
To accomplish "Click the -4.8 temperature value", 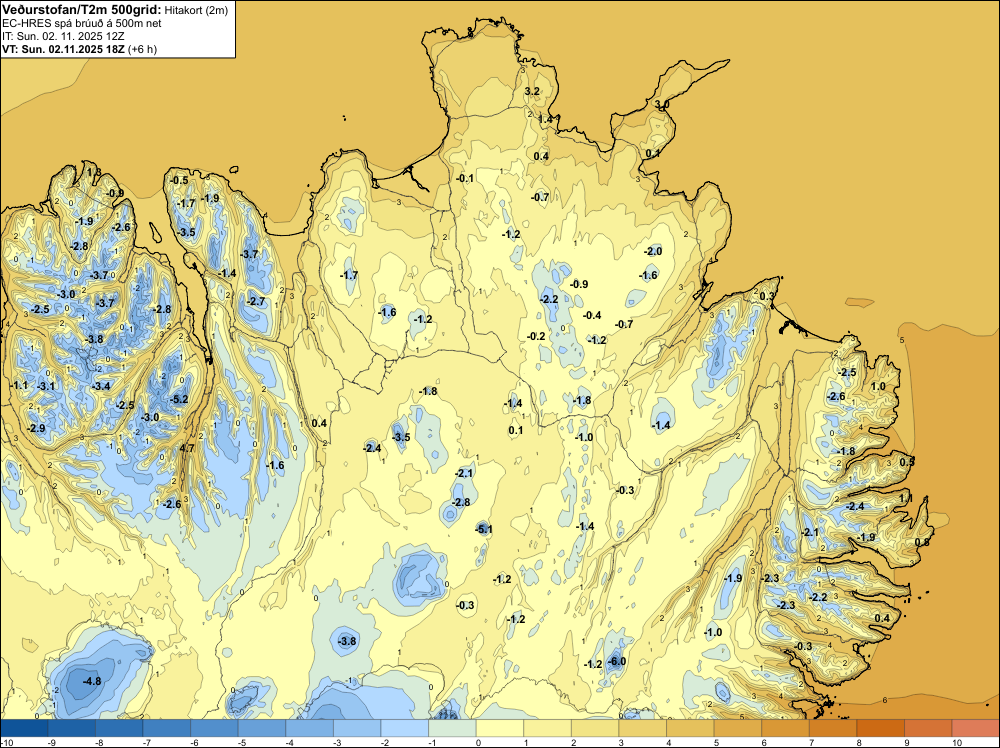I will click(x=92, y=681).
